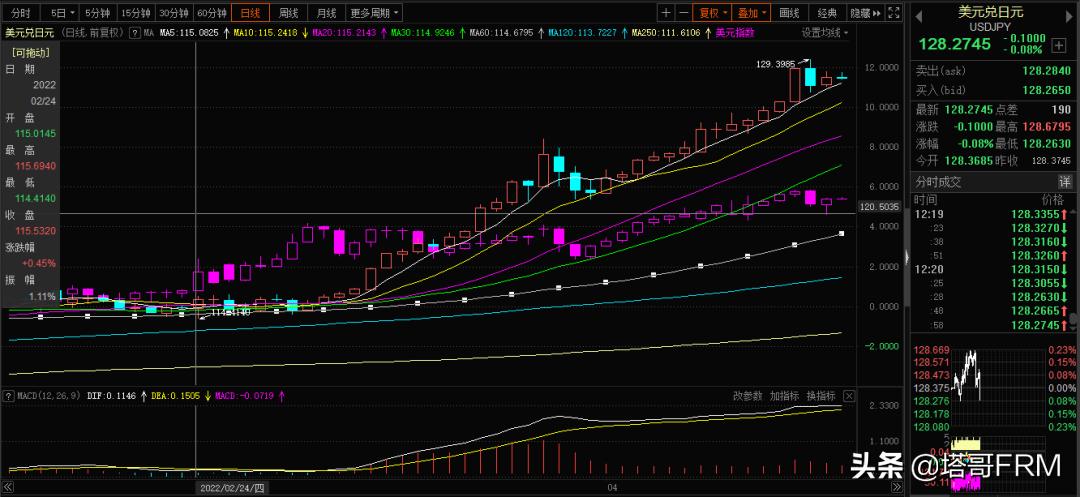Select the 日线 daily tab

[251, 12]
